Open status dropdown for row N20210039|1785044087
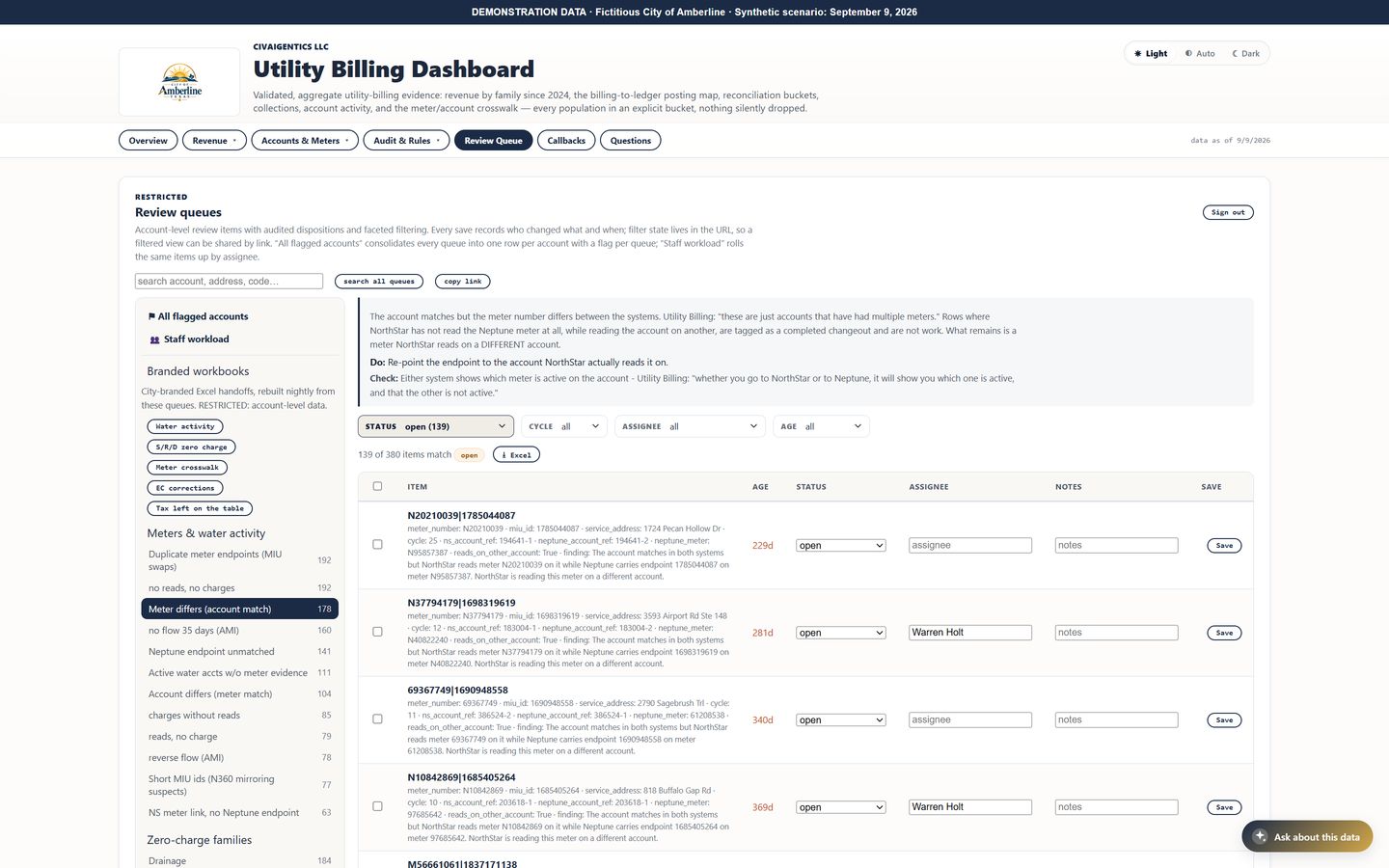 point(841,546)
